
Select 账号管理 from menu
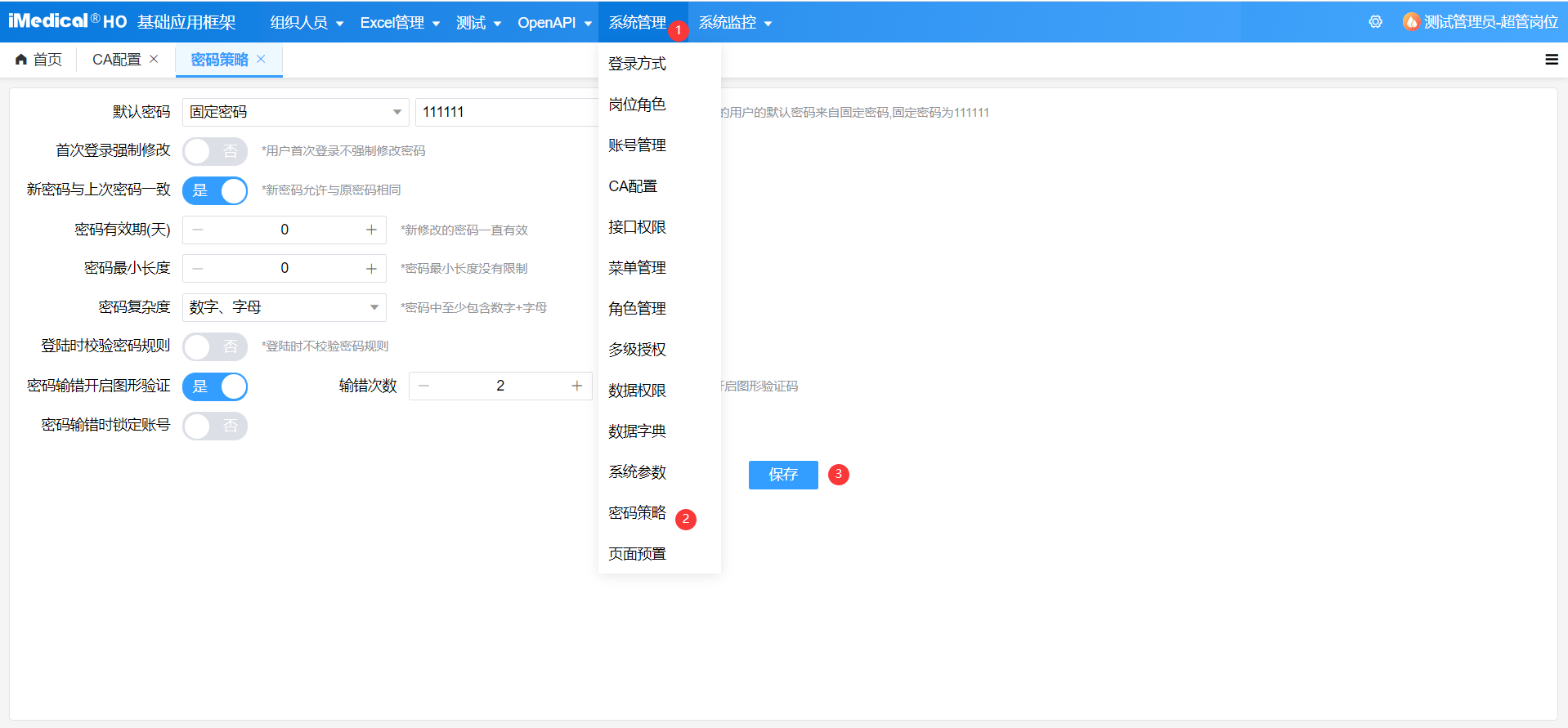point(660,145)
